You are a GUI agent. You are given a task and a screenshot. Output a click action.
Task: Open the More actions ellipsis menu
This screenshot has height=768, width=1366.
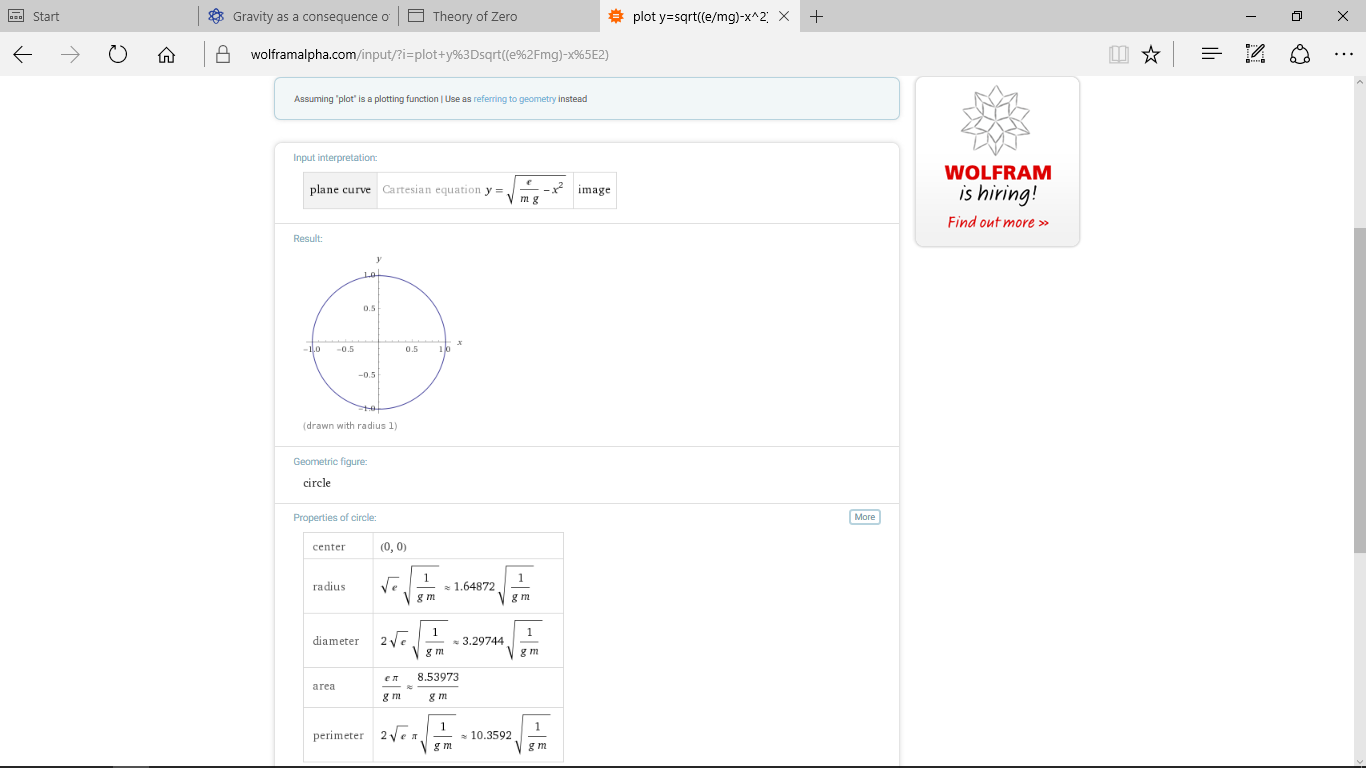point(1343,55)
